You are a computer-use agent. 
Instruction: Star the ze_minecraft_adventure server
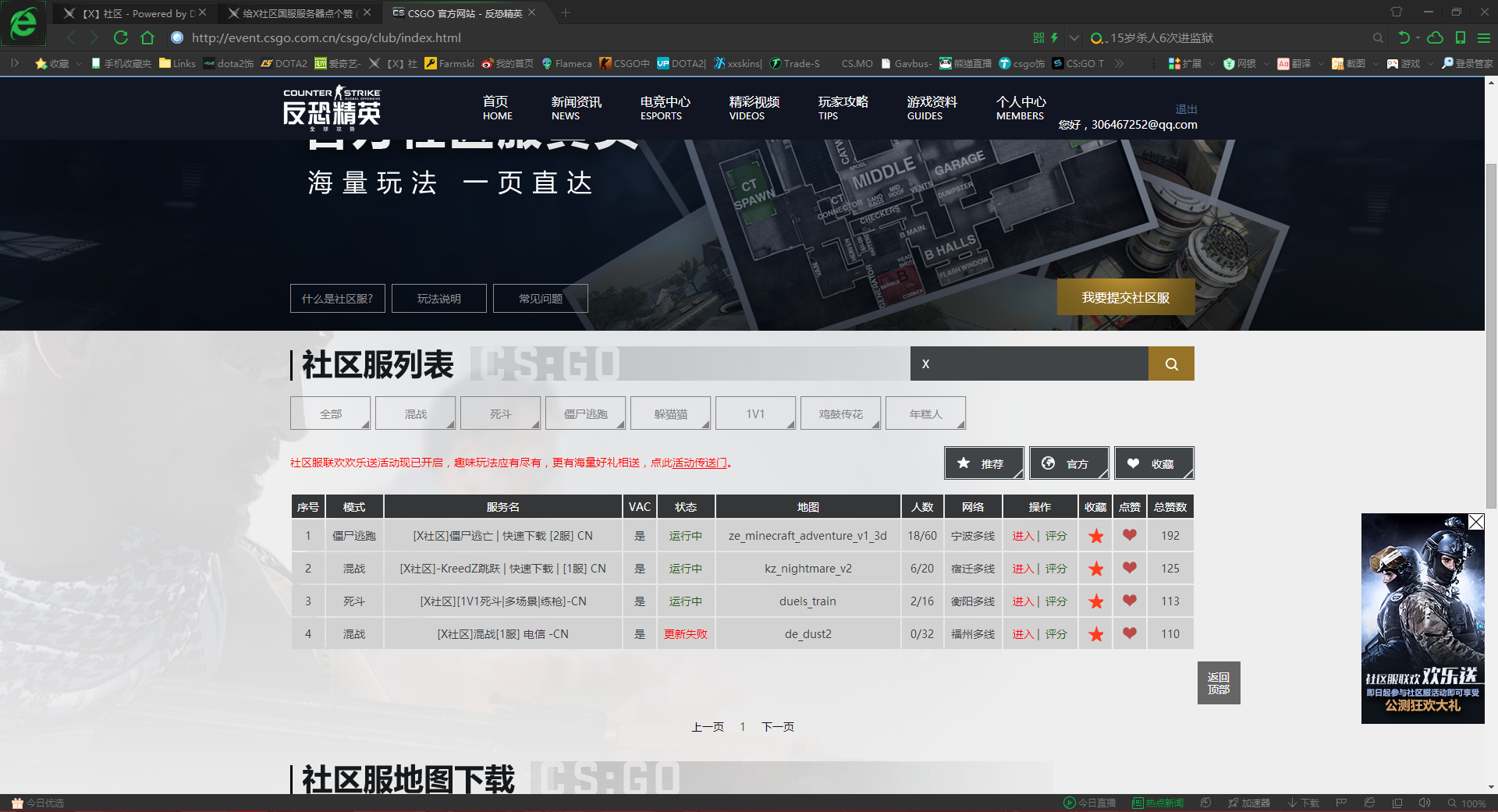point(1095,536)
